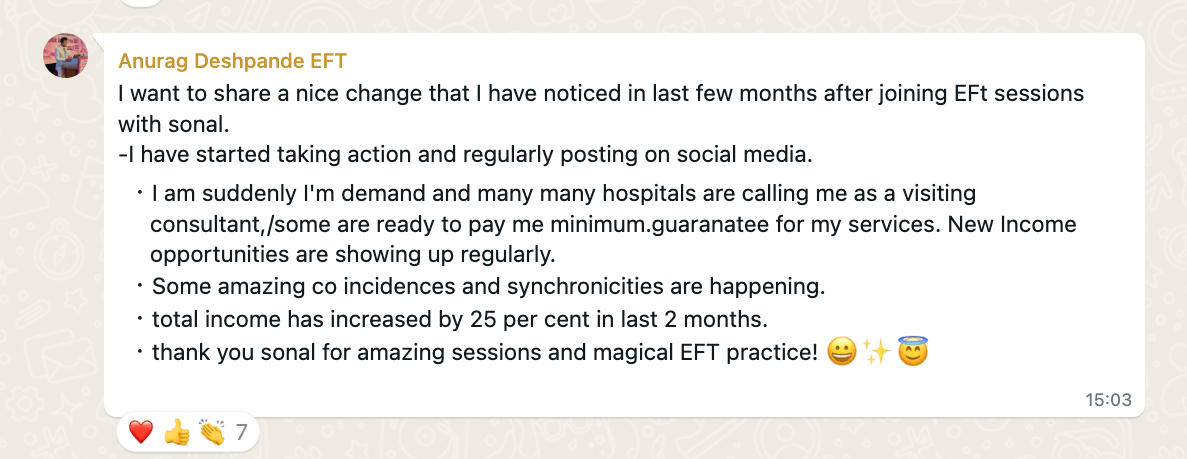Click the line starting "I want to share"

coord(600,94)
